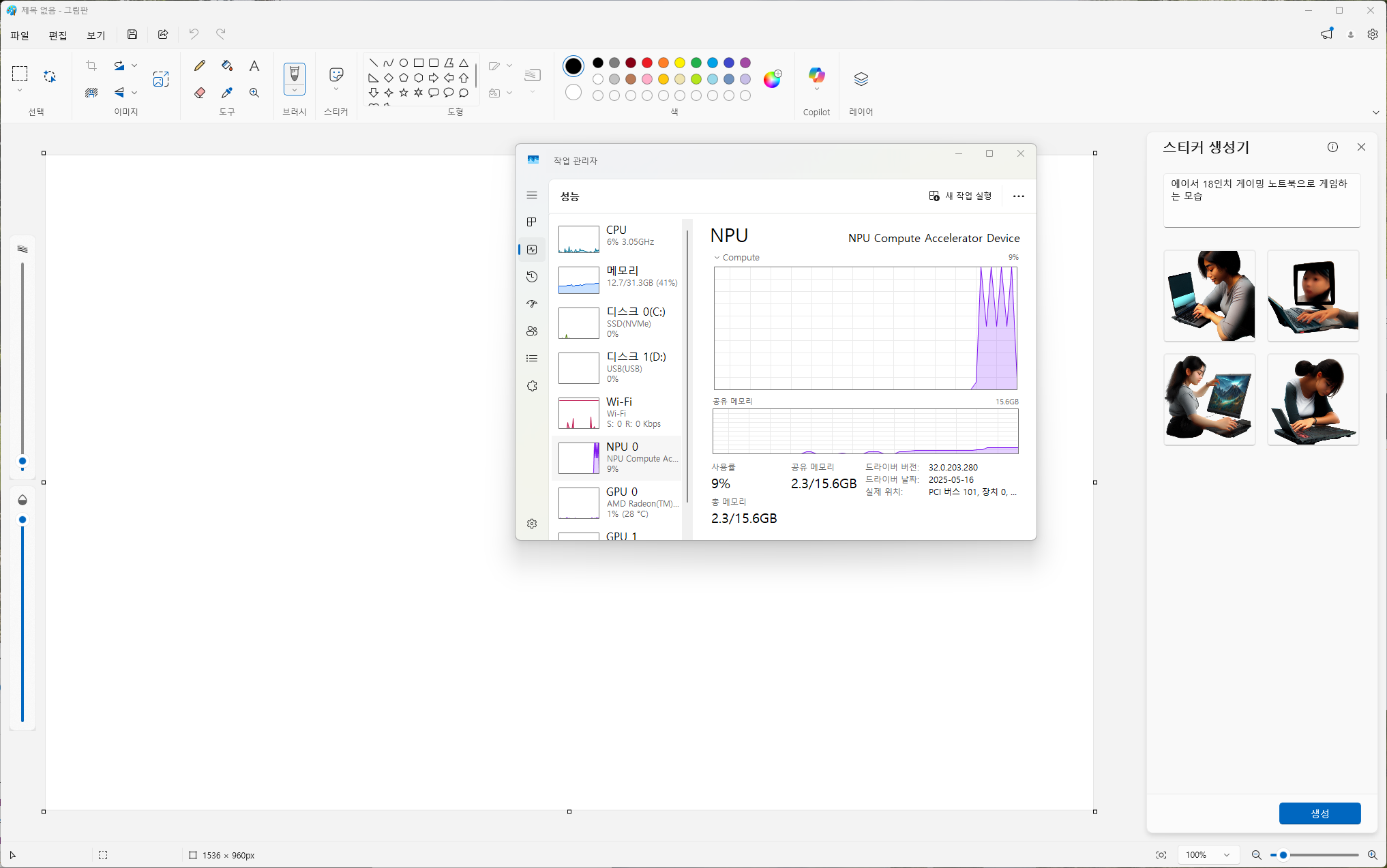Pick the red color swatch
Viewport: 1387px width, 868px height.
(647, 63)
